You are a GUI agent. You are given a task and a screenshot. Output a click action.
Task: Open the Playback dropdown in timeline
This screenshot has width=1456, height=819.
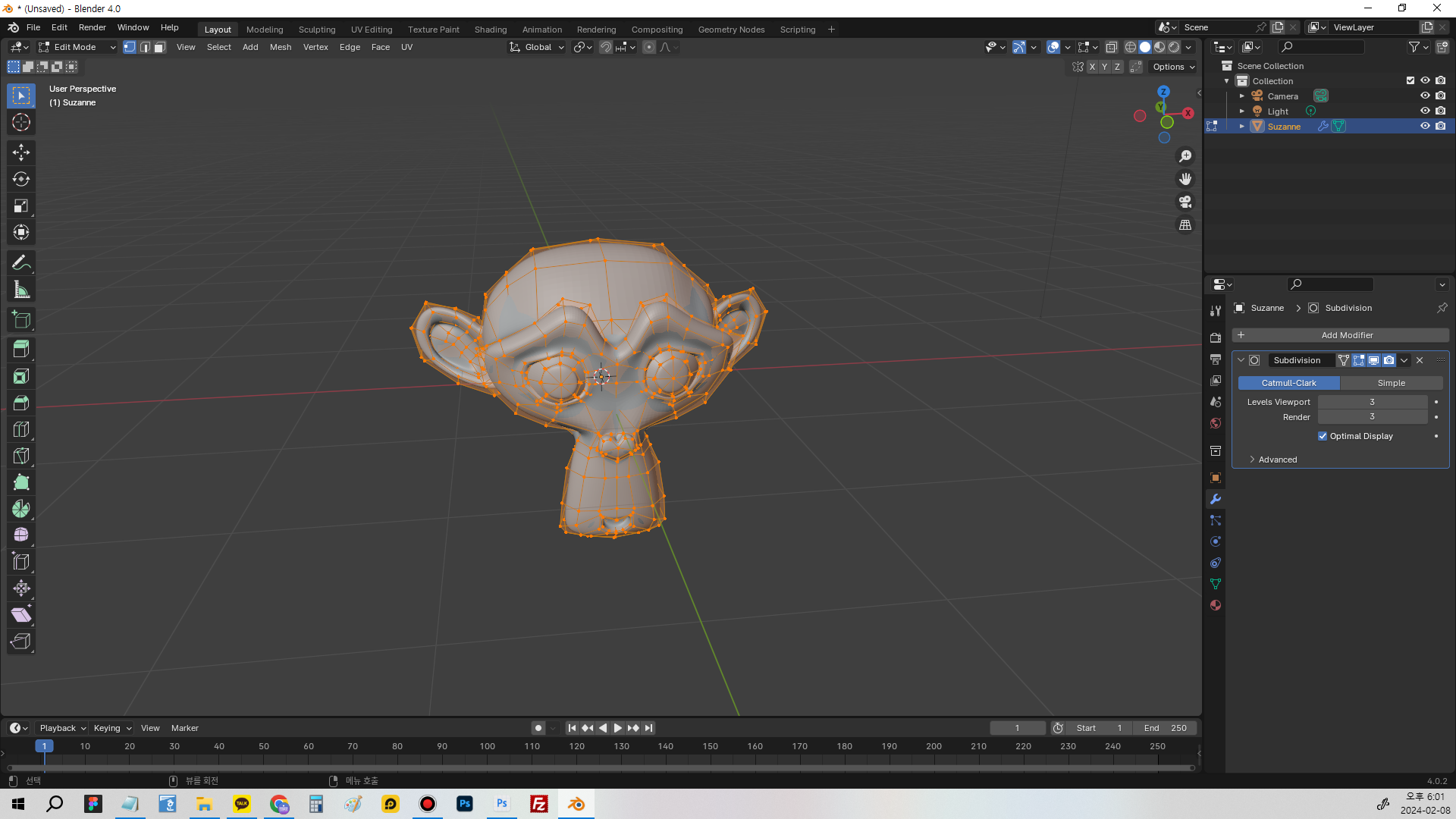[62, 728]
